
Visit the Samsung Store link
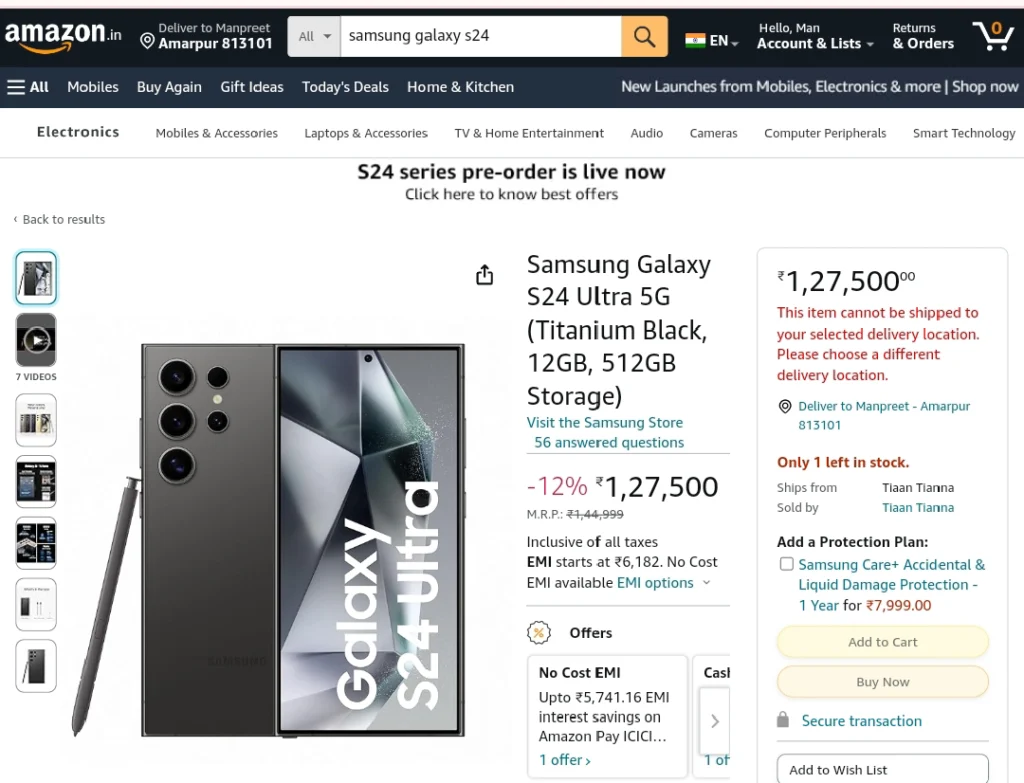[x=605, y=423]
